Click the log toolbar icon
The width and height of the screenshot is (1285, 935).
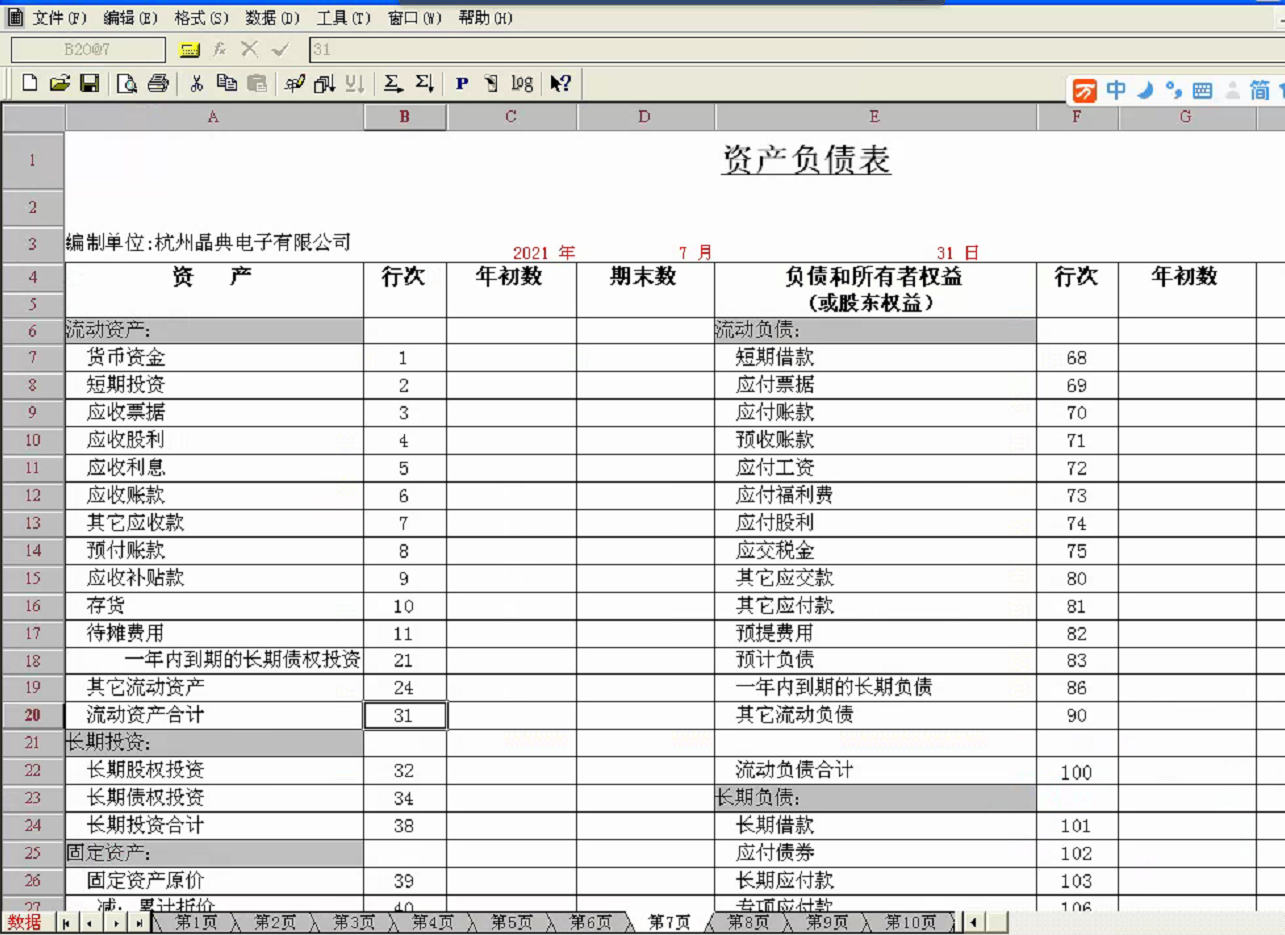(522, 84)
